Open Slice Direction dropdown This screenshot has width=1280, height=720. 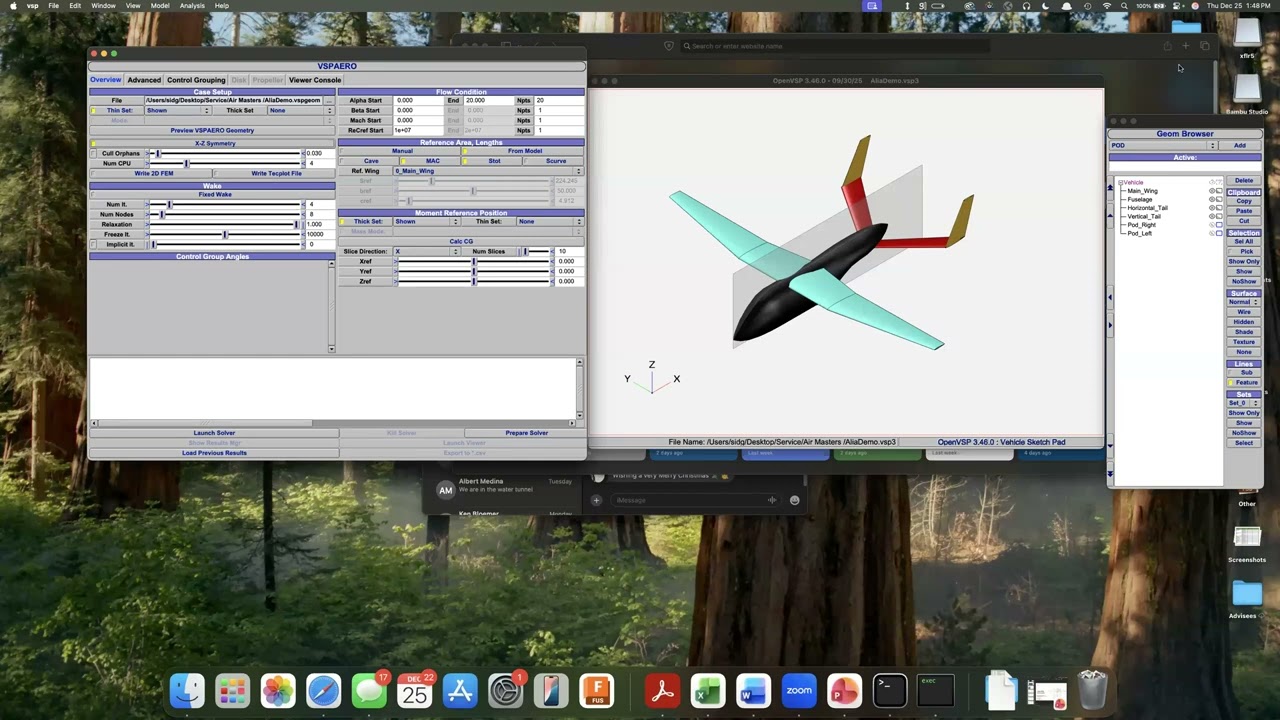click(426, 251)
